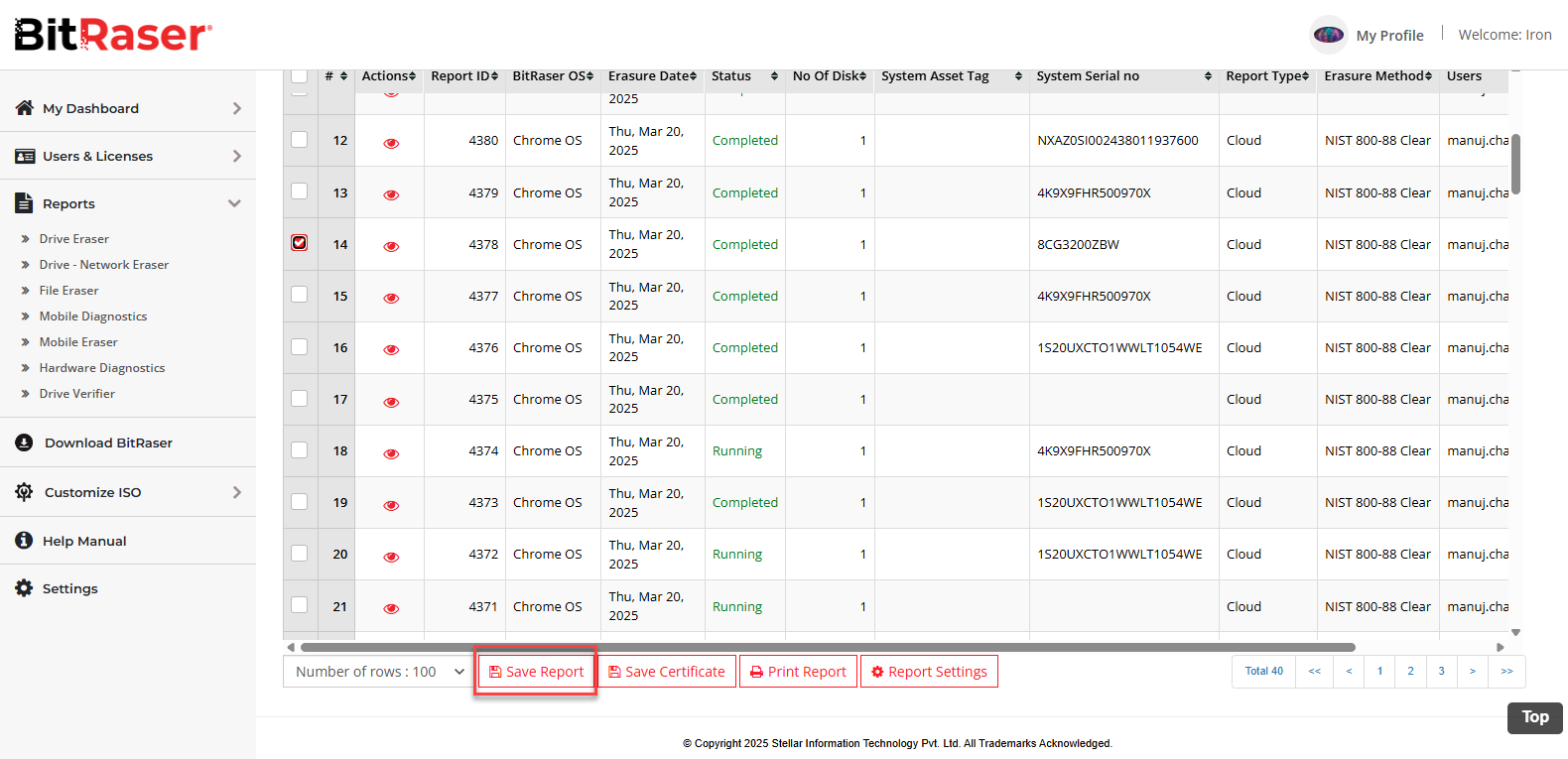Check the box for row 18
Viewport: 1568px width, 759px height.
tap(299, 449)
